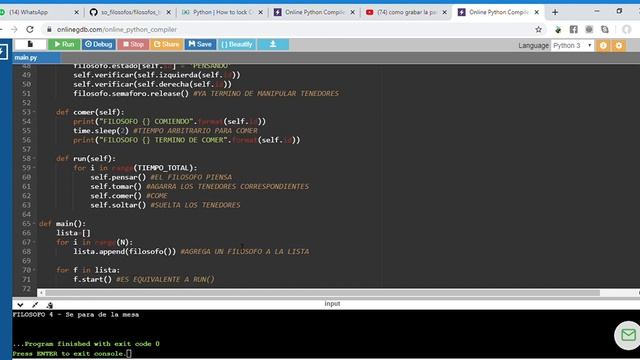This screenshot has width=640, height=360.
Task: Save the current project
Action: pyautogui.click(x=200, y=44)
